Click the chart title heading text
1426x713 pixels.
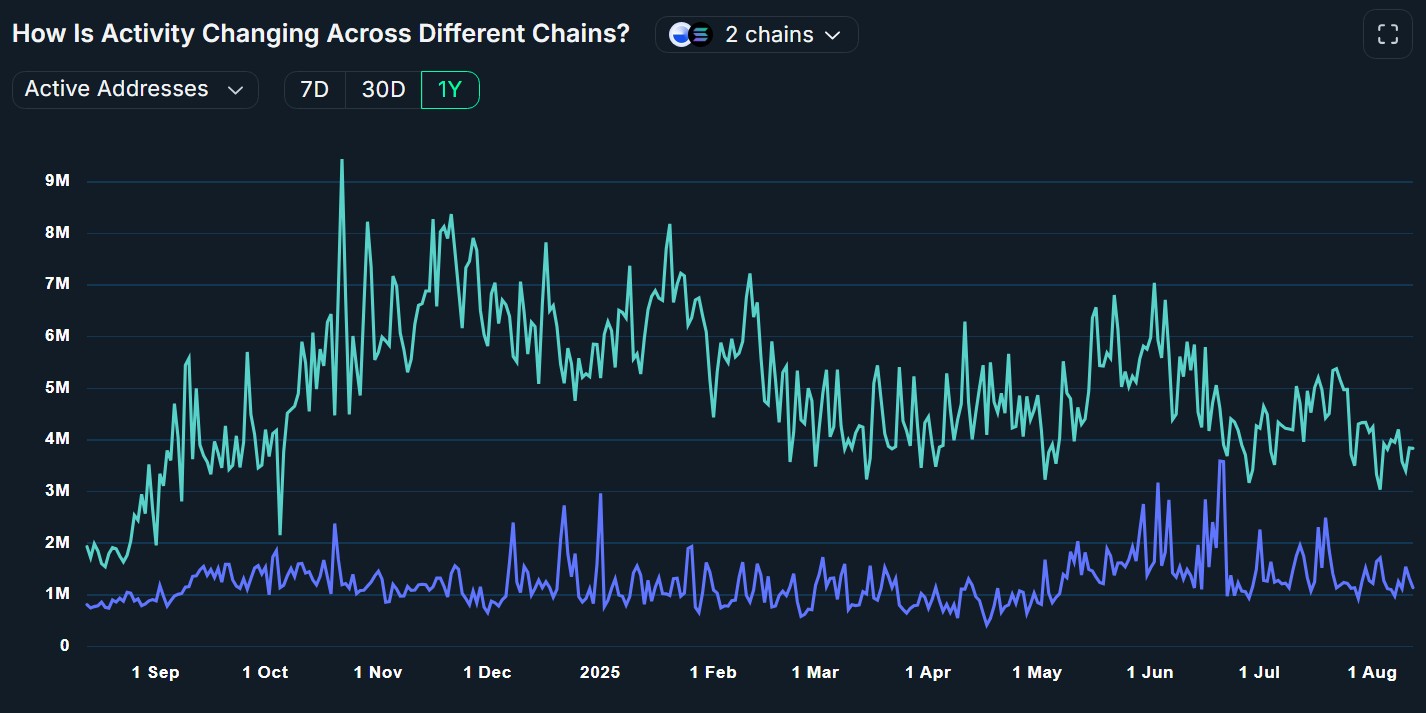pos(320,33)
